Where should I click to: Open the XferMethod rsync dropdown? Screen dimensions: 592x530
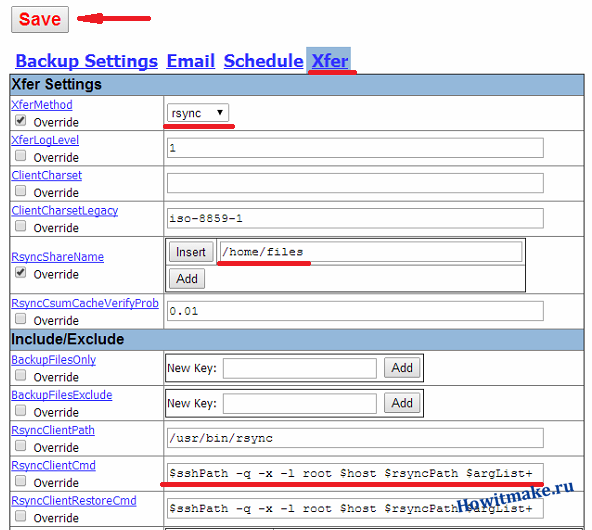click(198, 113)
